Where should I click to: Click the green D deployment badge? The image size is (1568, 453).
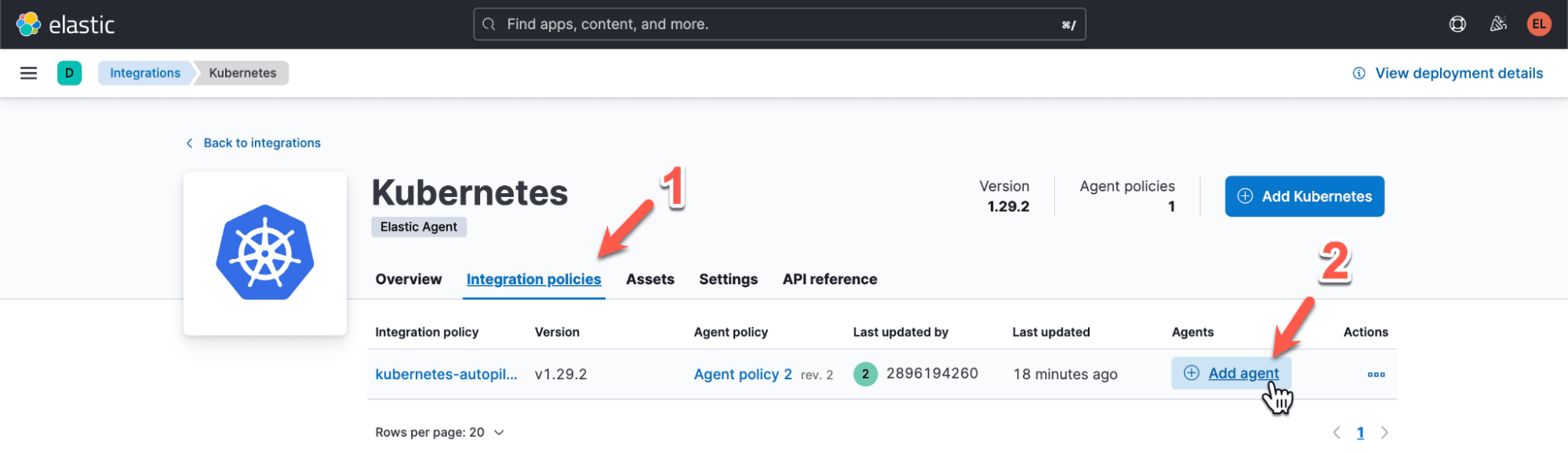69,73
